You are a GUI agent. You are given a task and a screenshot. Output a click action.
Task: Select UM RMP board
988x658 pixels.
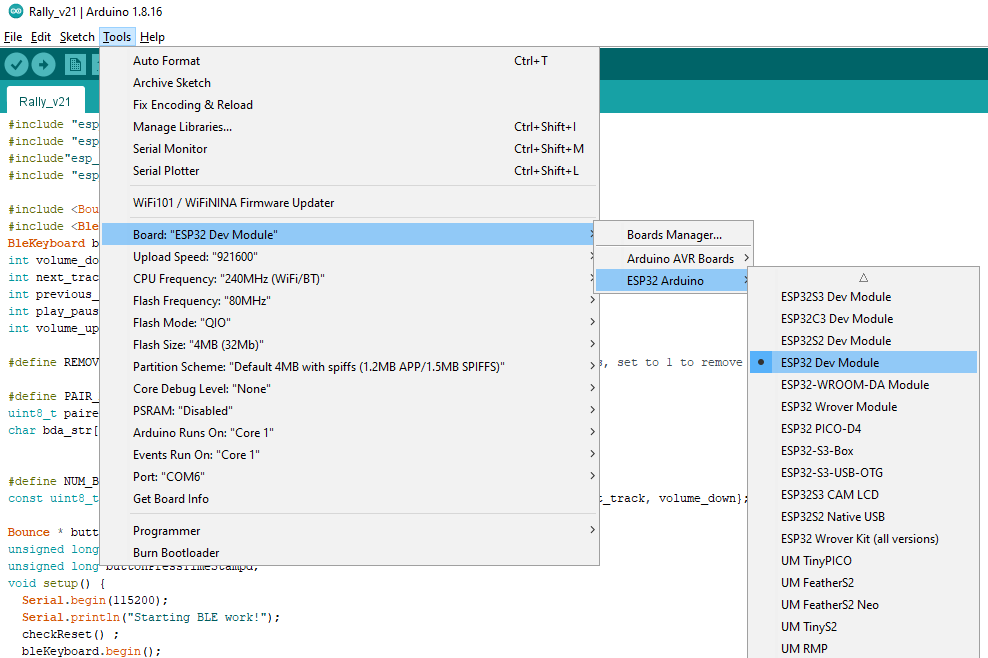click(x=863, y=649)
